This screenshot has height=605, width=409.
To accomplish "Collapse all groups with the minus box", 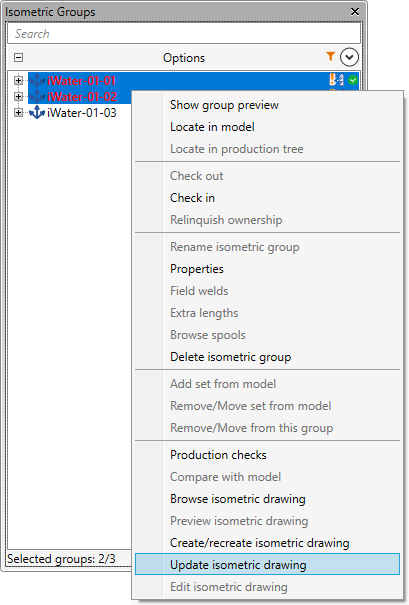I will click(x=18, y=57).
